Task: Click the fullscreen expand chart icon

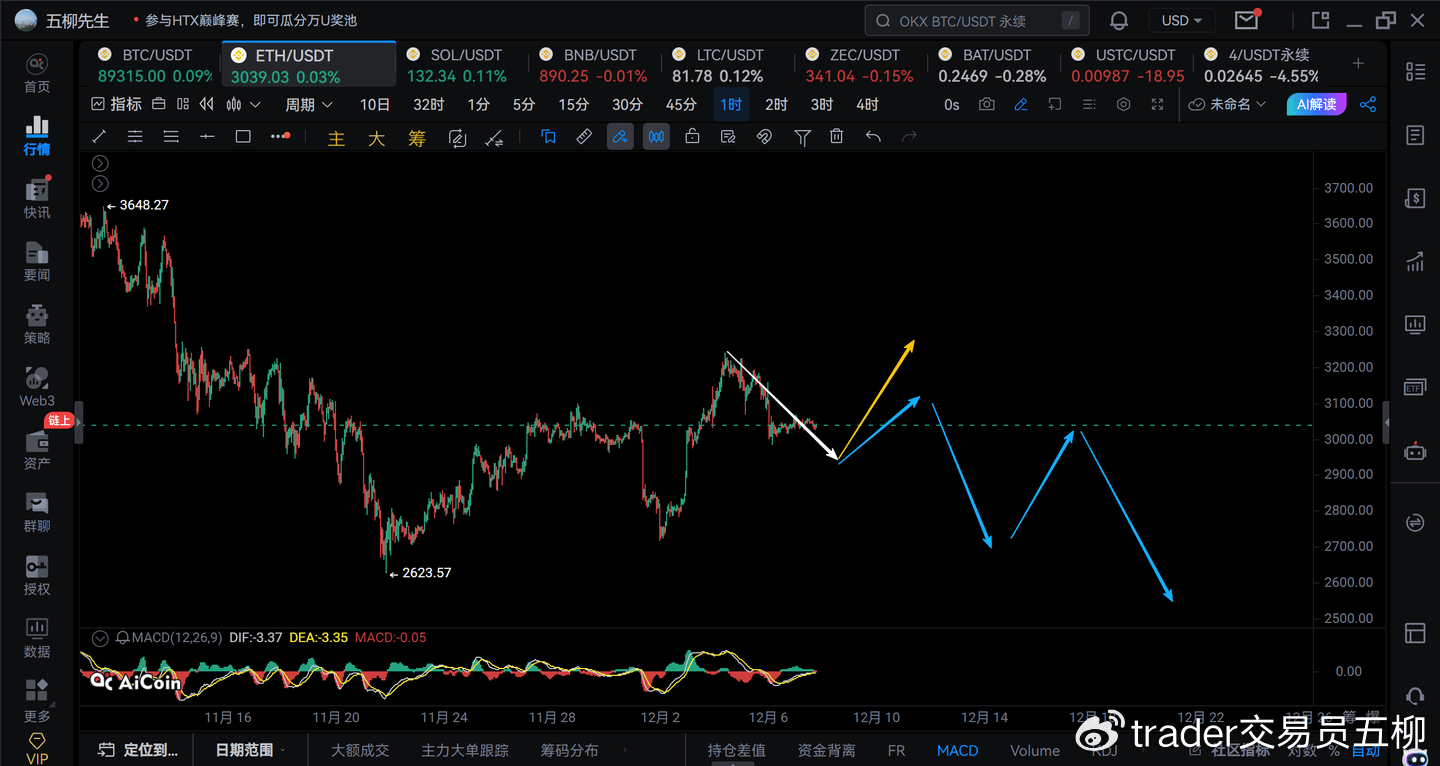Action: click(x=1157, y=104)
